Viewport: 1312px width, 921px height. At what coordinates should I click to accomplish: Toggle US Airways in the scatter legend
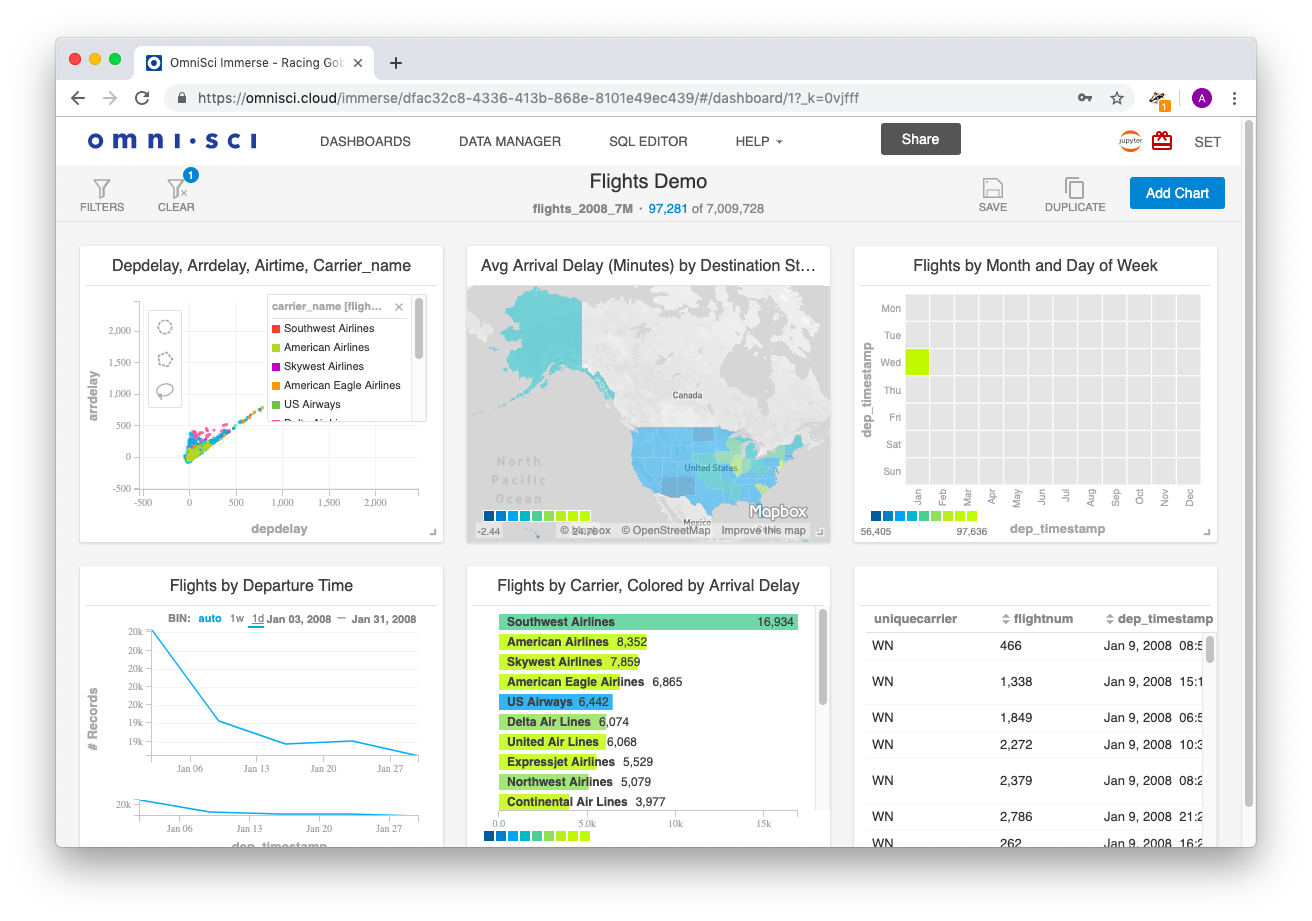point(307,404)
